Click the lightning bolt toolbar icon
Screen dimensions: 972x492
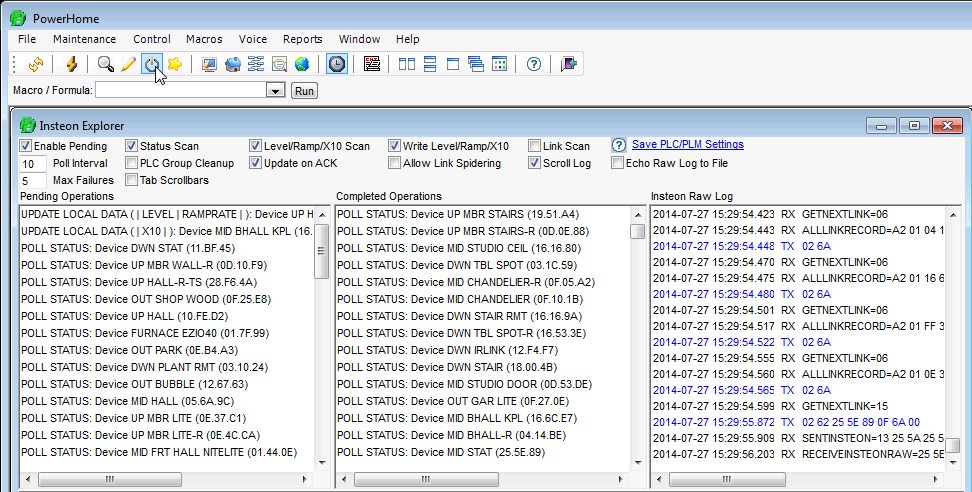point(72,64)
